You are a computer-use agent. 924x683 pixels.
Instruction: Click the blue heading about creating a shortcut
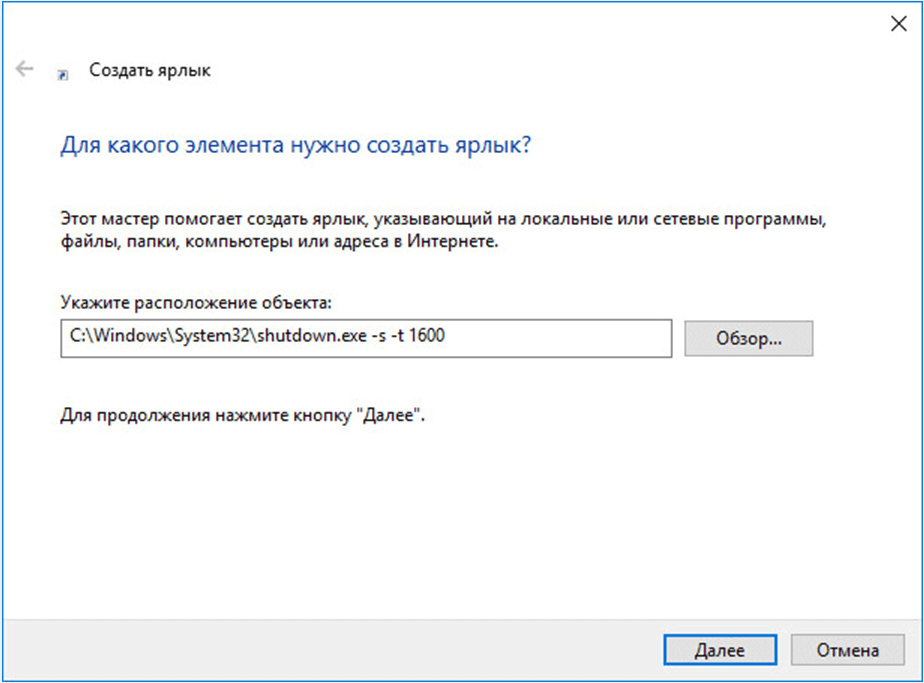click(296, 146)
